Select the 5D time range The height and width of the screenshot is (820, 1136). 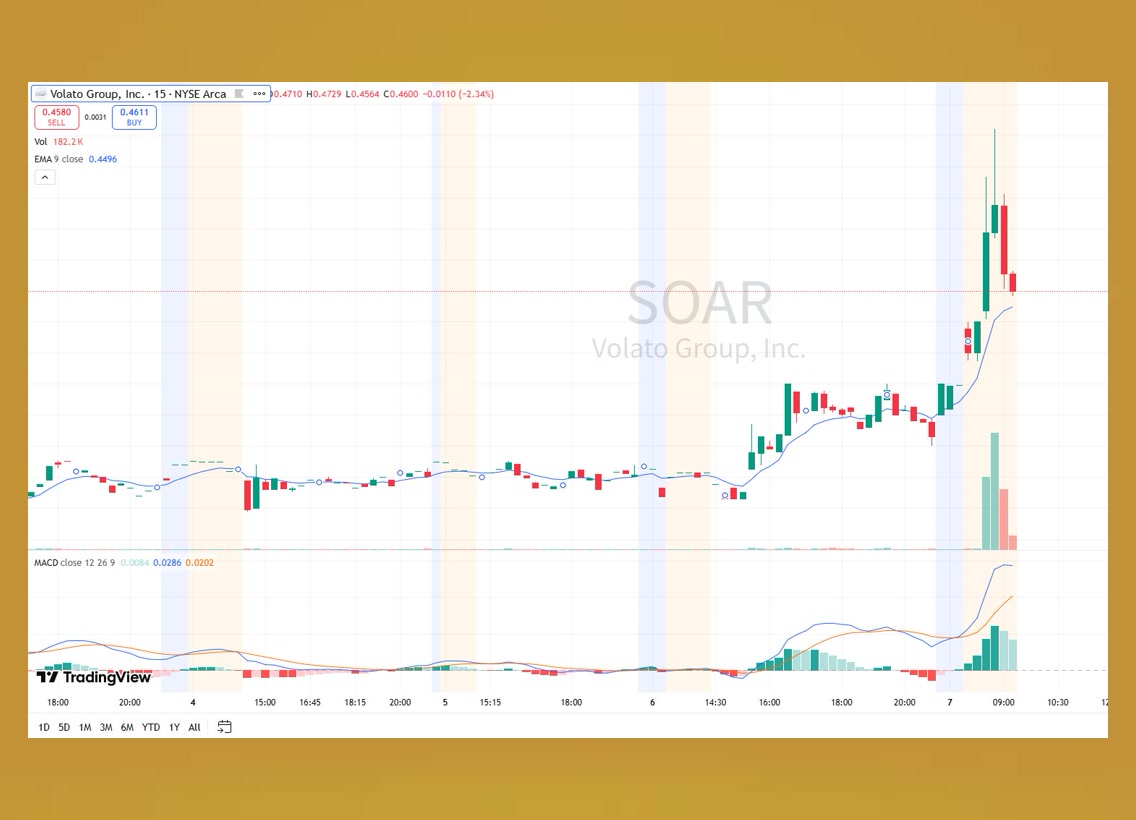64,727
